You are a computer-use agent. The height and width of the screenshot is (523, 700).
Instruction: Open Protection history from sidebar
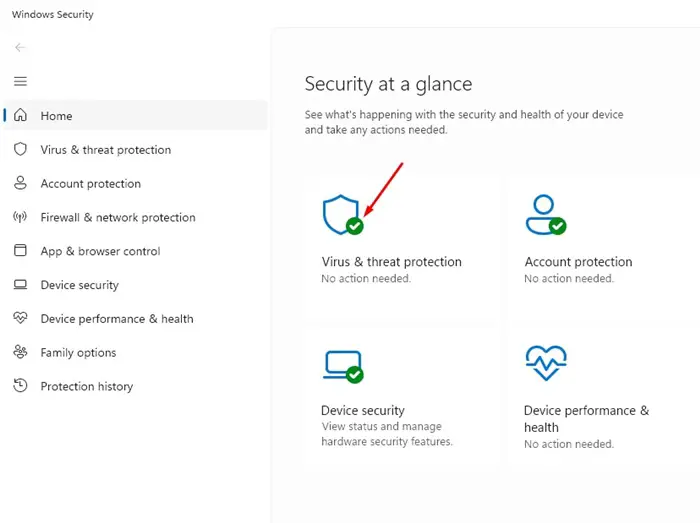point(87,386)
